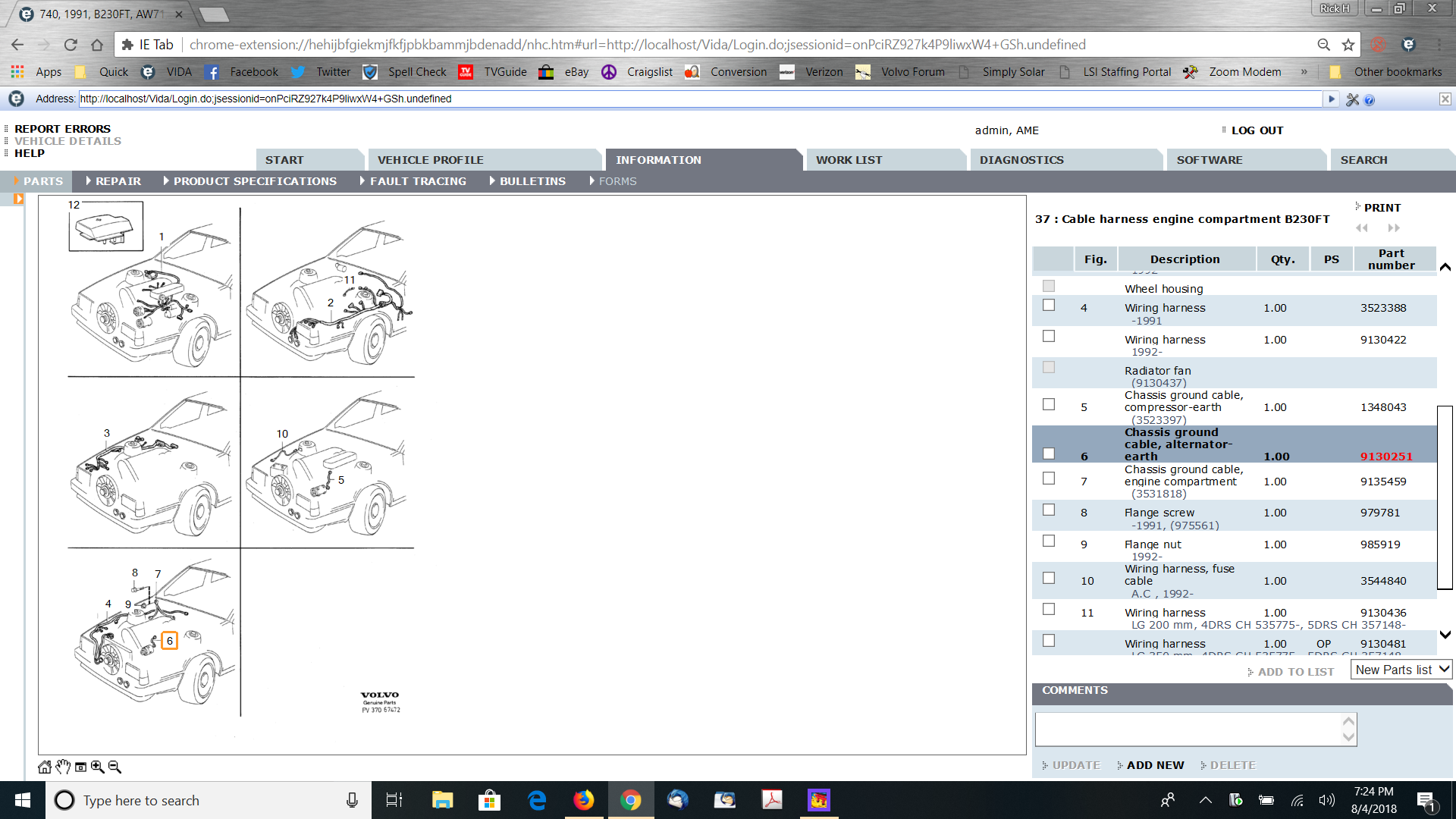Select checkbox for Wiring harness 3523388

point(1049,305)
